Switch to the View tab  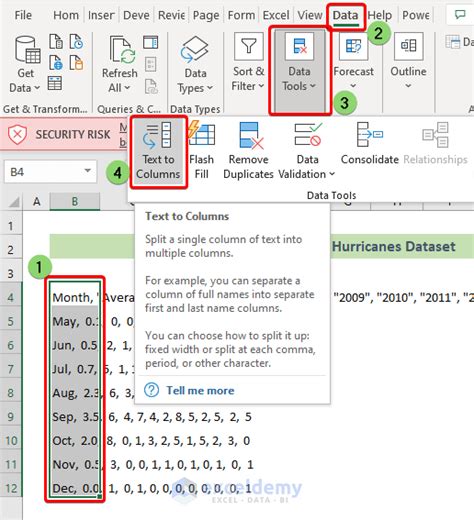[310, 15]
